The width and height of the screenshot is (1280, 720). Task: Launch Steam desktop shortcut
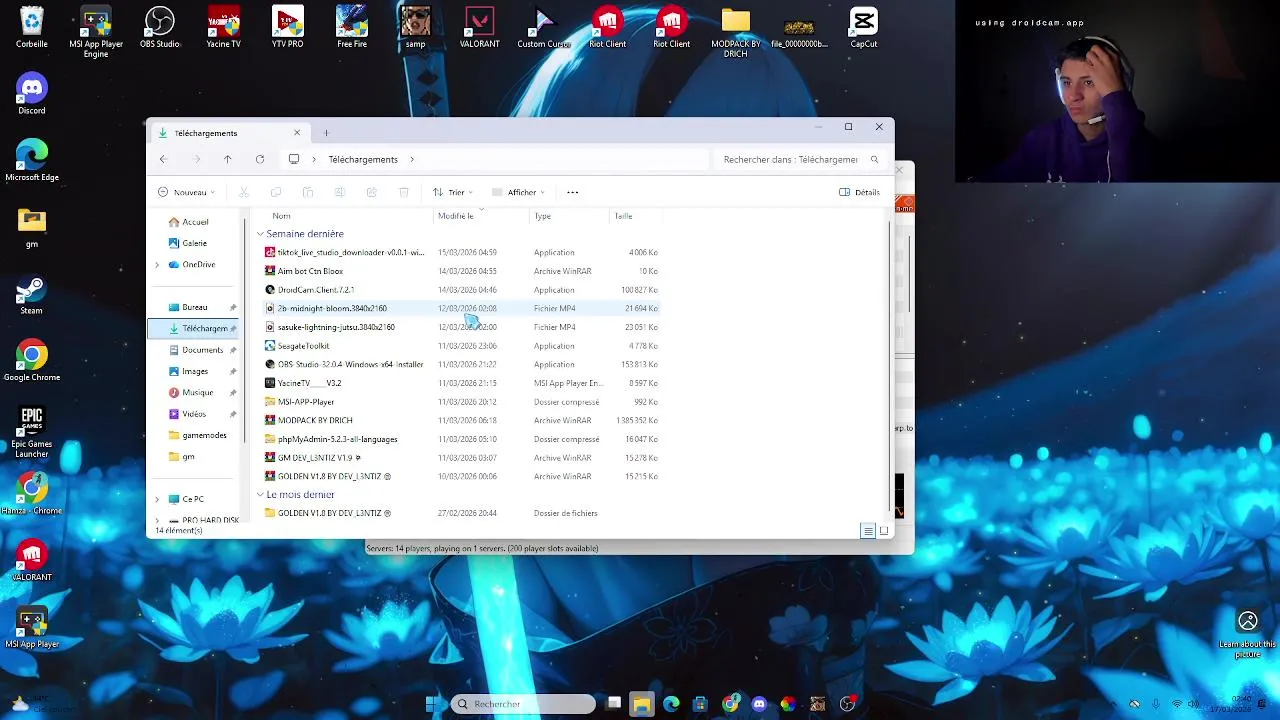[32, 294]
